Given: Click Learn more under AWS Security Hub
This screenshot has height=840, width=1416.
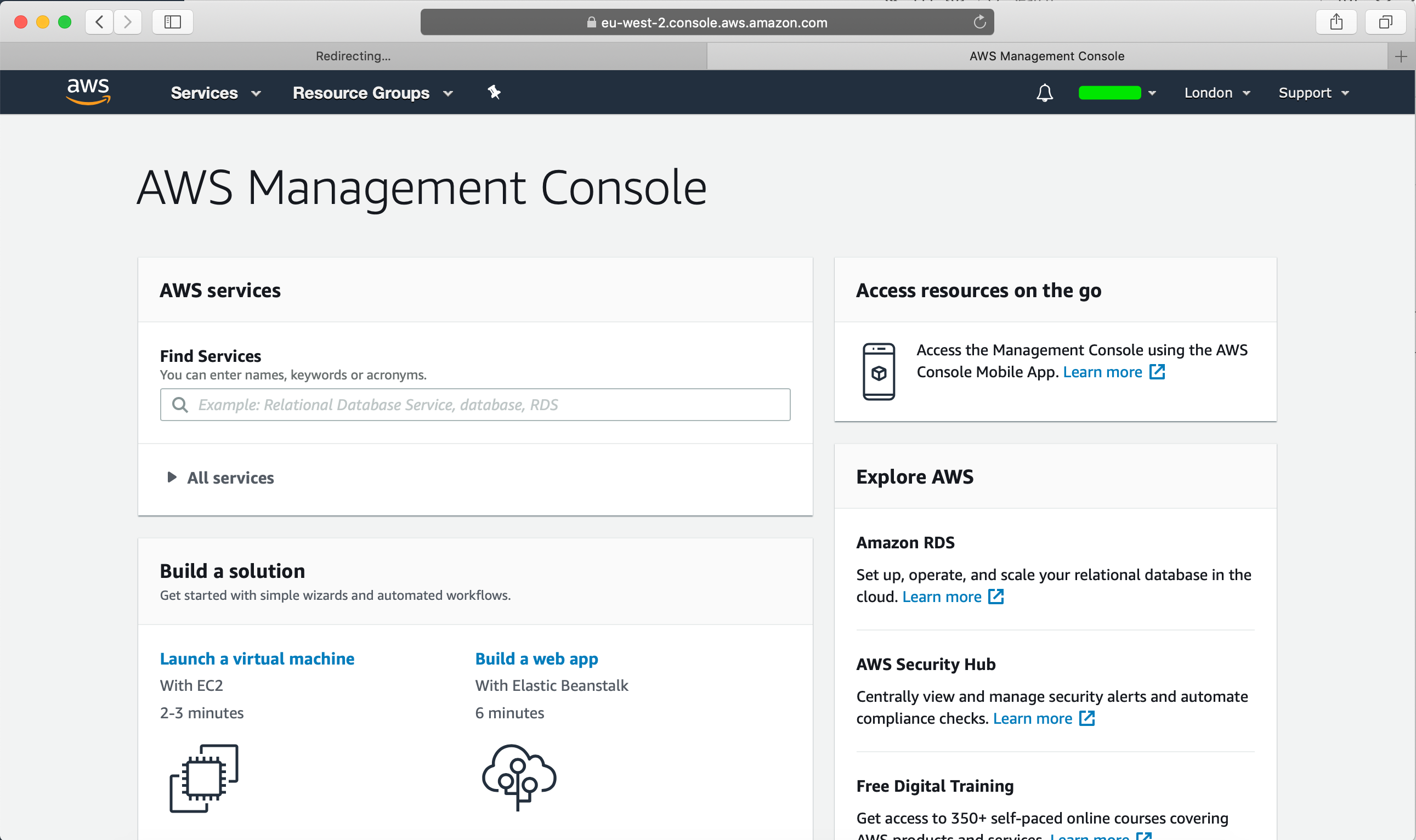Looking at the screenshot, I should pos(1033,718).
